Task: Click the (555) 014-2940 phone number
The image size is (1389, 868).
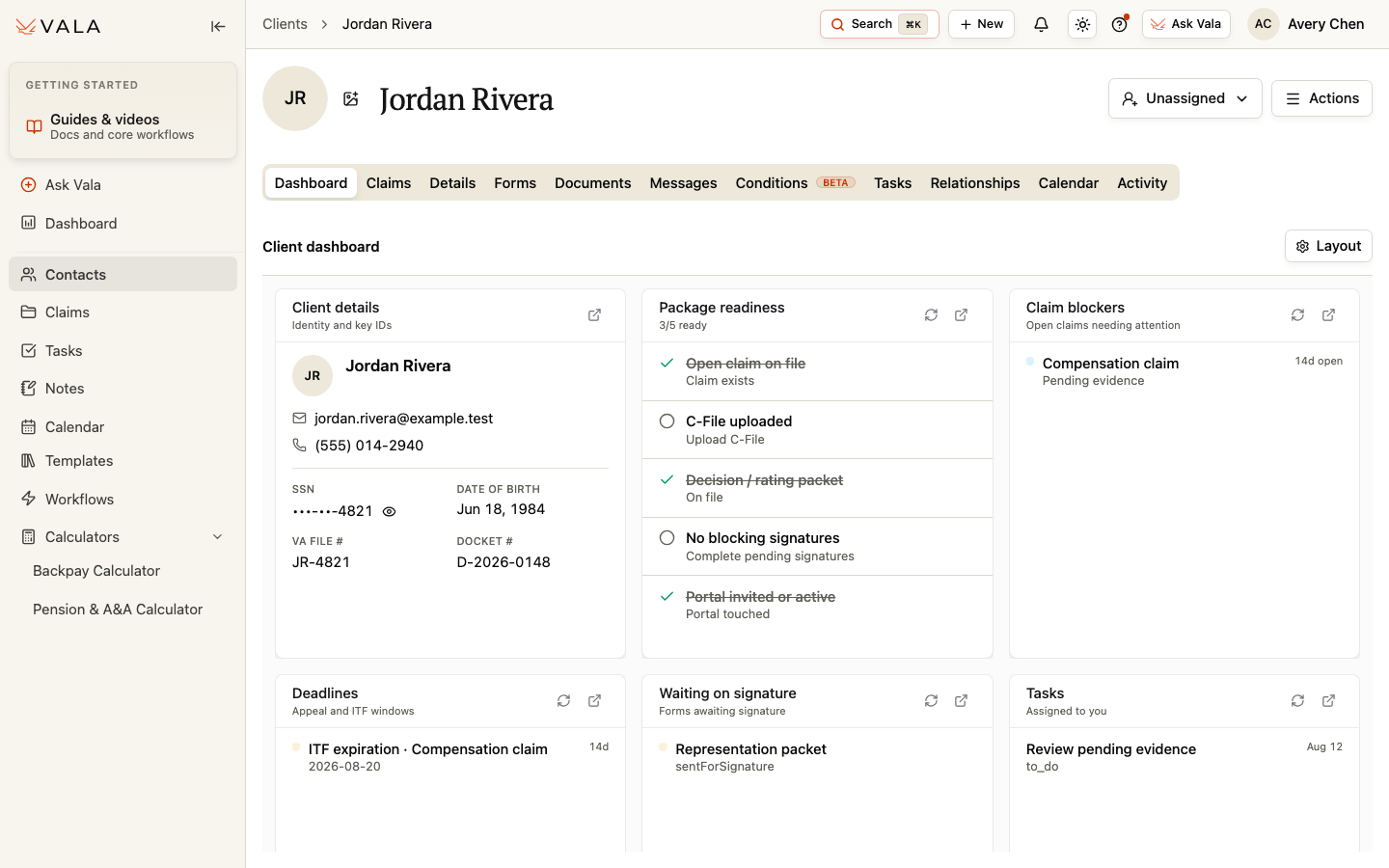Action: click(369, 446)
